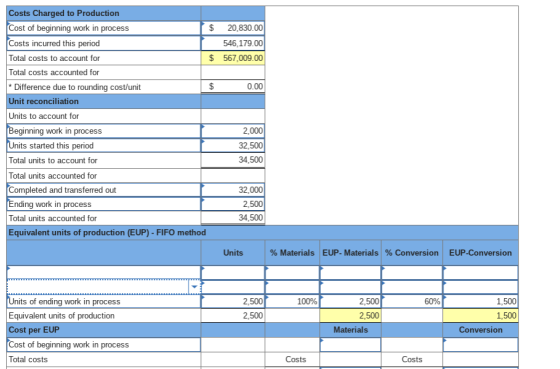Click the dotted EUP row EUP-Materials field
This screenshot has height=369, width=560.
(350, 287)
